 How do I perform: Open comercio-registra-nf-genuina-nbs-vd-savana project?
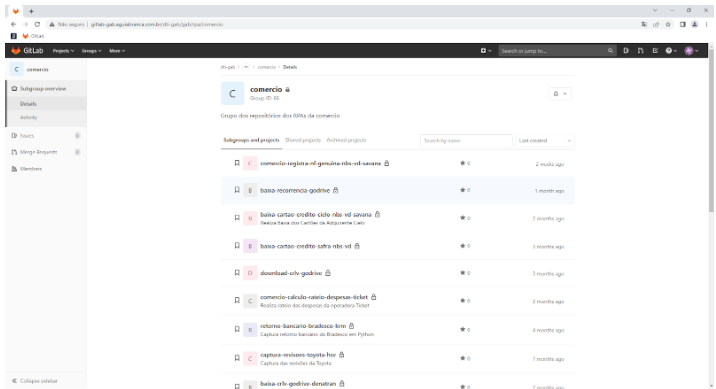click(320, 163)
